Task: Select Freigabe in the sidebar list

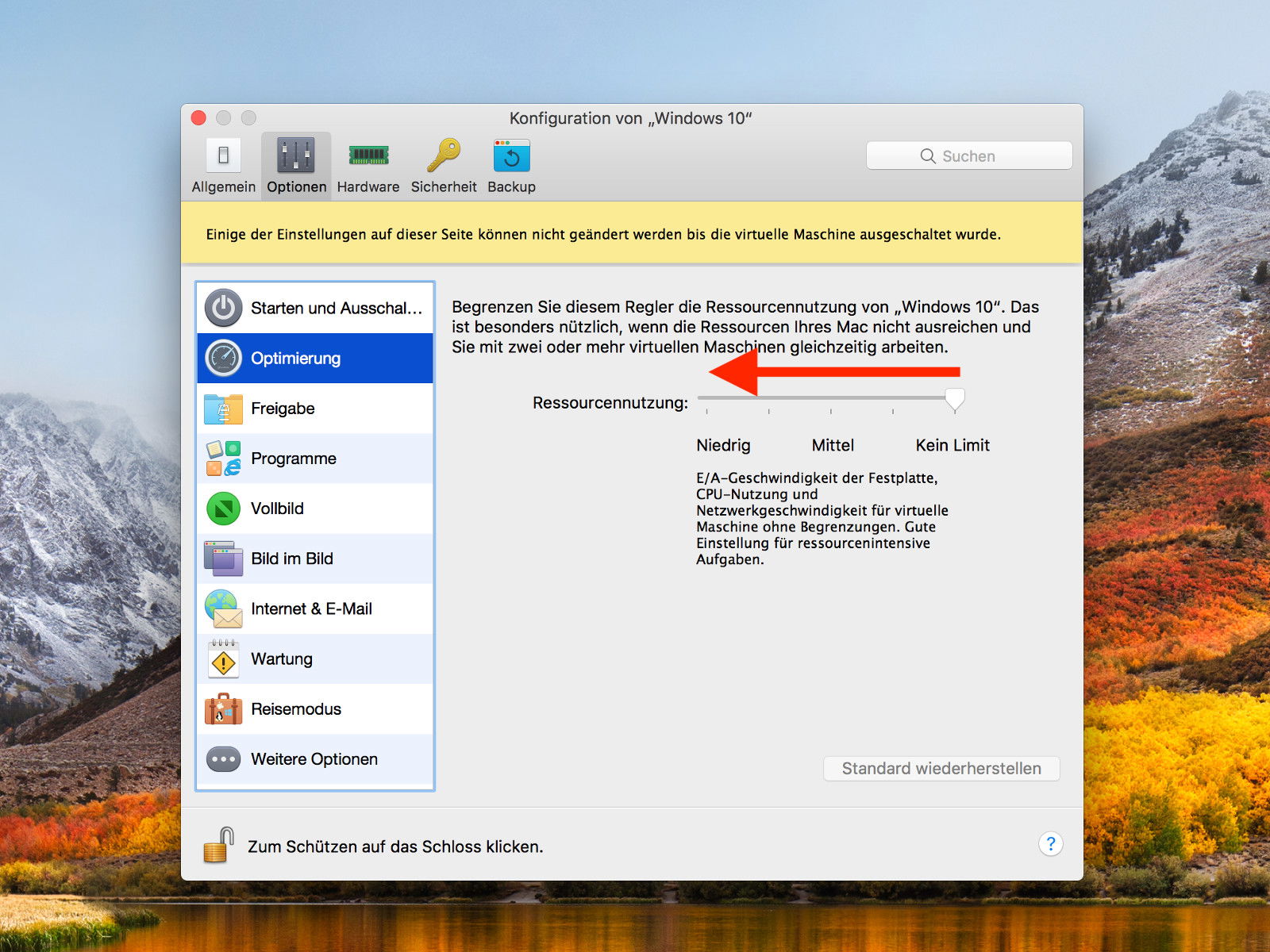Action: pos(315,409)
